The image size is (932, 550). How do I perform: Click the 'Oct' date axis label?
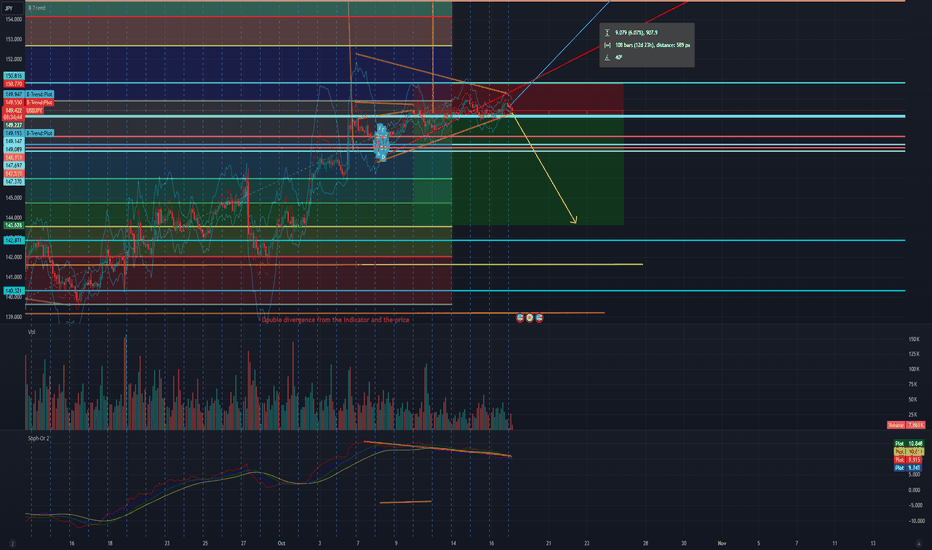281,543
